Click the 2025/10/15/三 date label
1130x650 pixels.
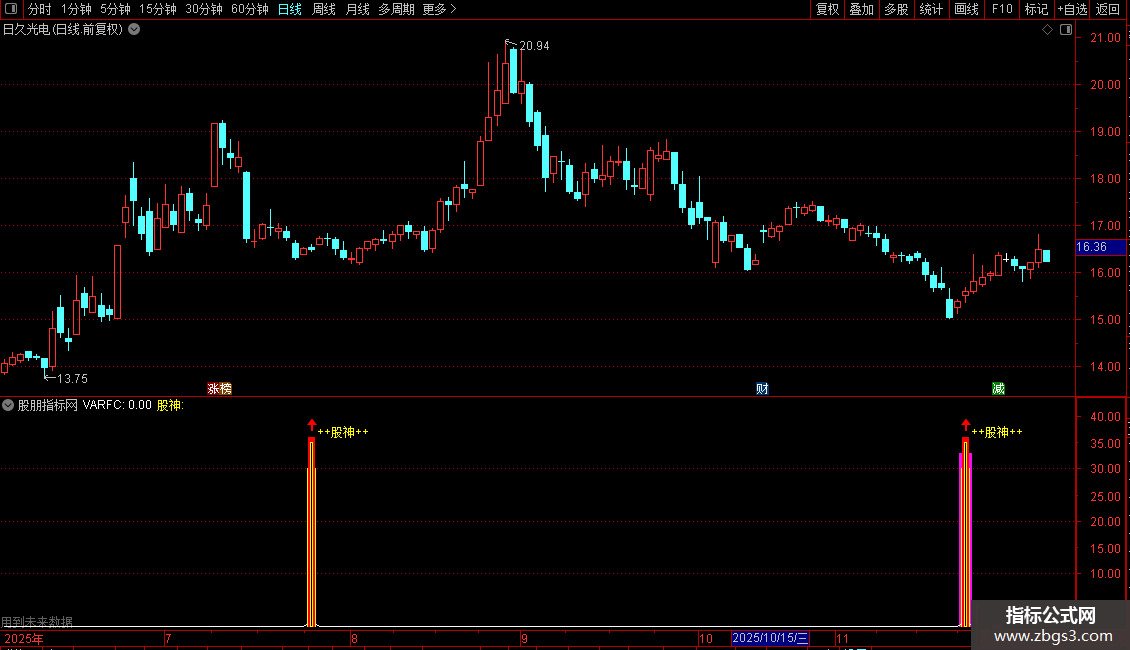(770, 638)
